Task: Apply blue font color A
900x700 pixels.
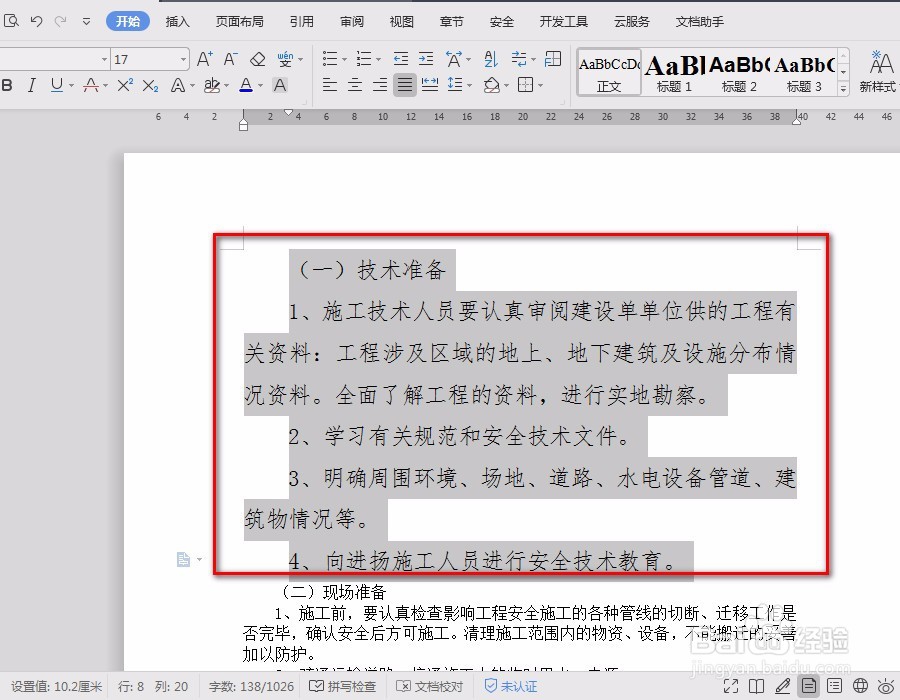Action: tap(246, 85)
